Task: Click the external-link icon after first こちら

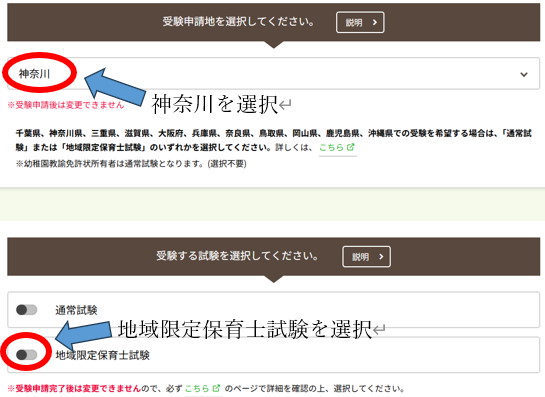Action: click(351, 147)
